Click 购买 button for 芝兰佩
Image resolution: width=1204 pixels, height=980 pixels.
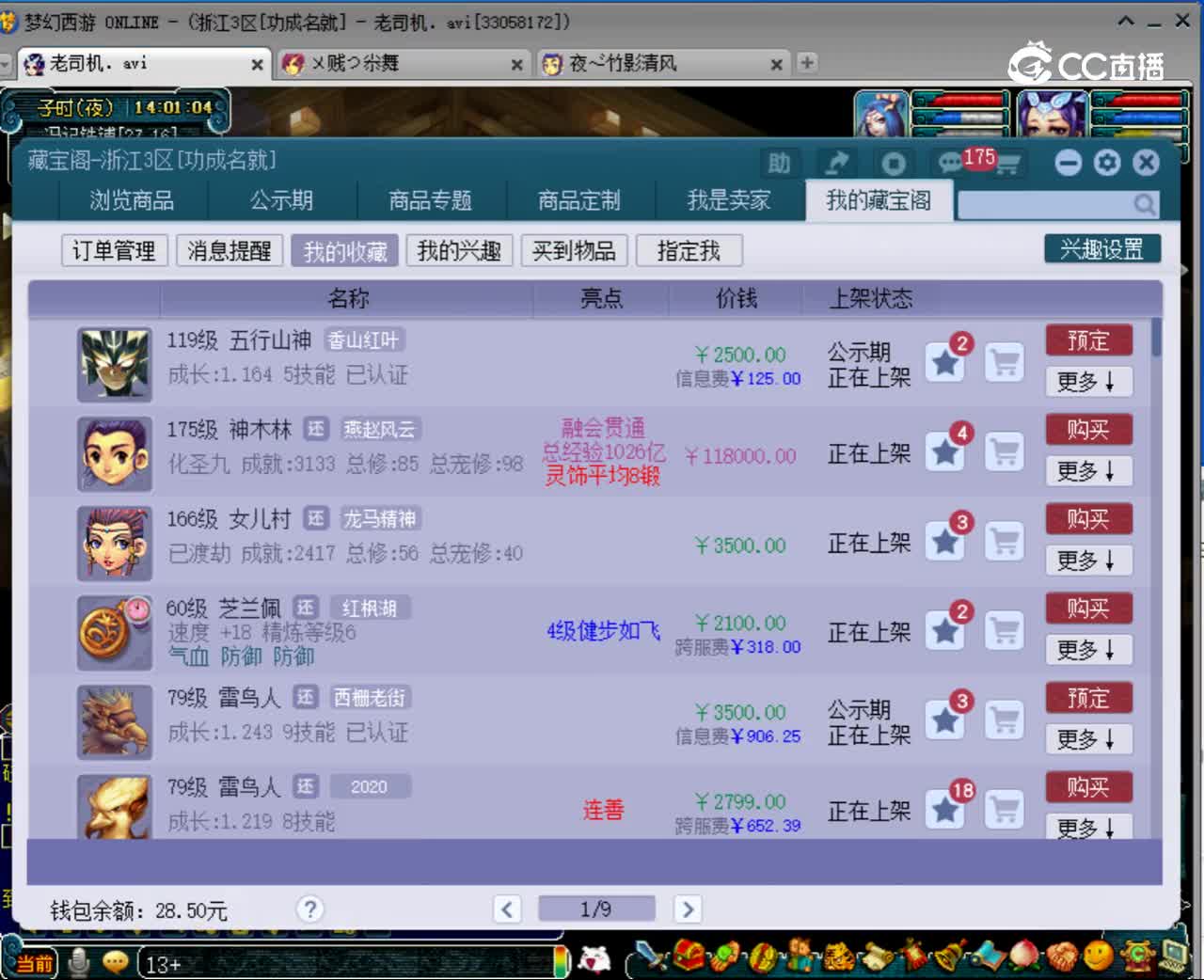[1088, 609]
